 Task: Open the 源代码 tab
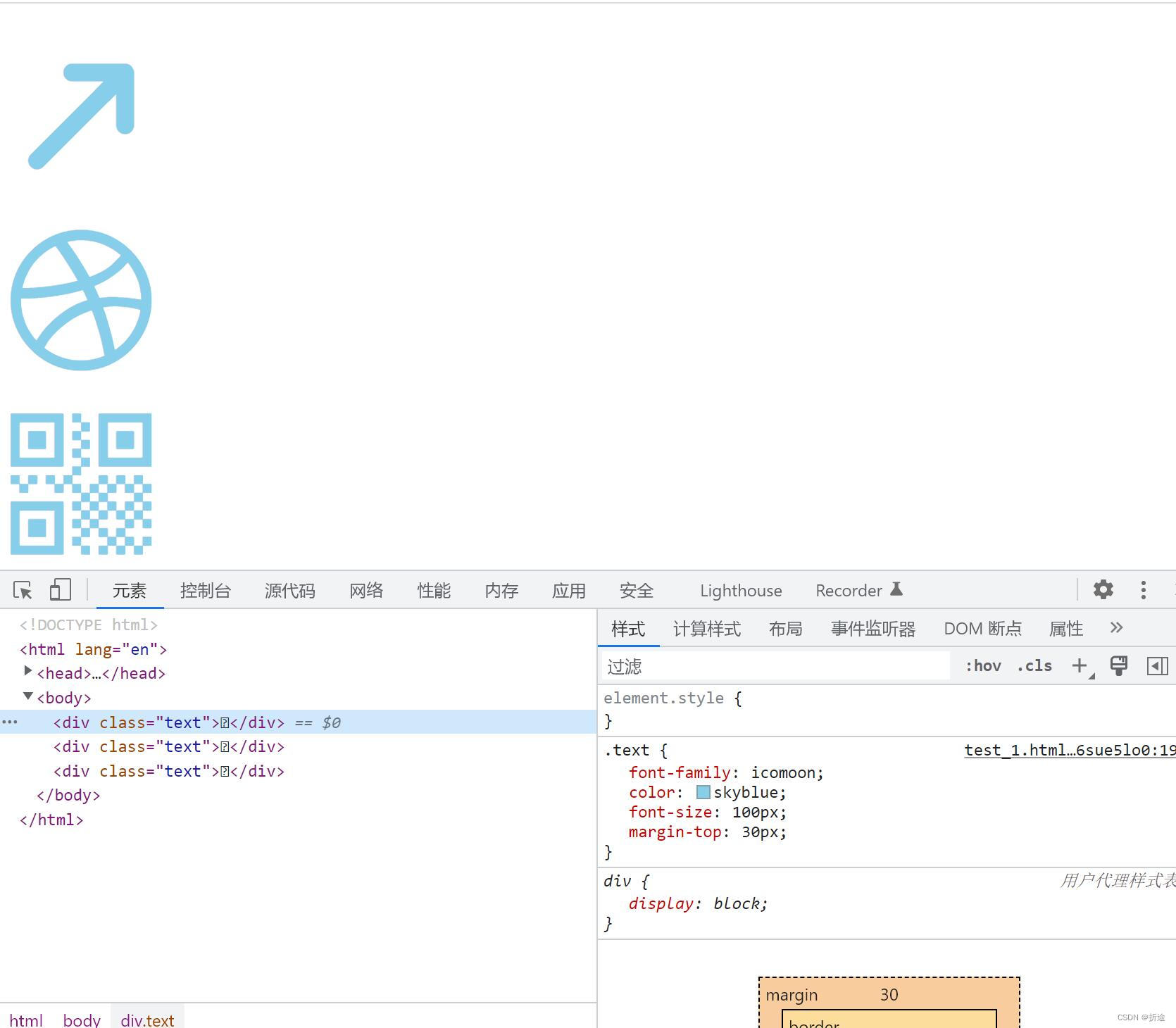tap(290, 591)
